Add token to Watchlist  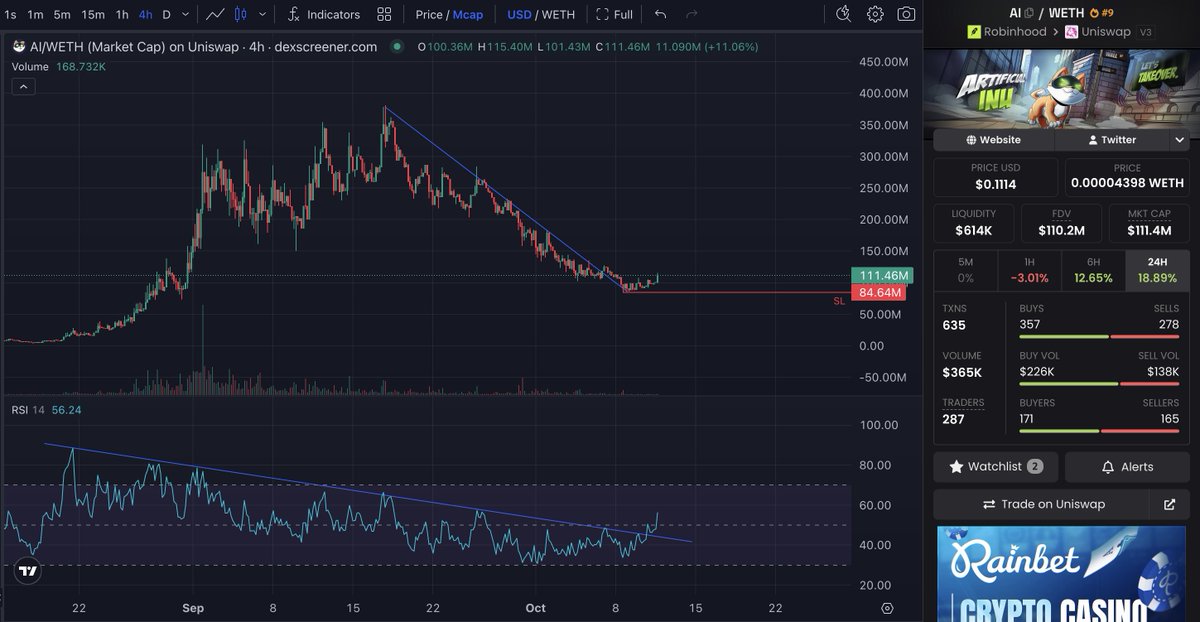995,467
